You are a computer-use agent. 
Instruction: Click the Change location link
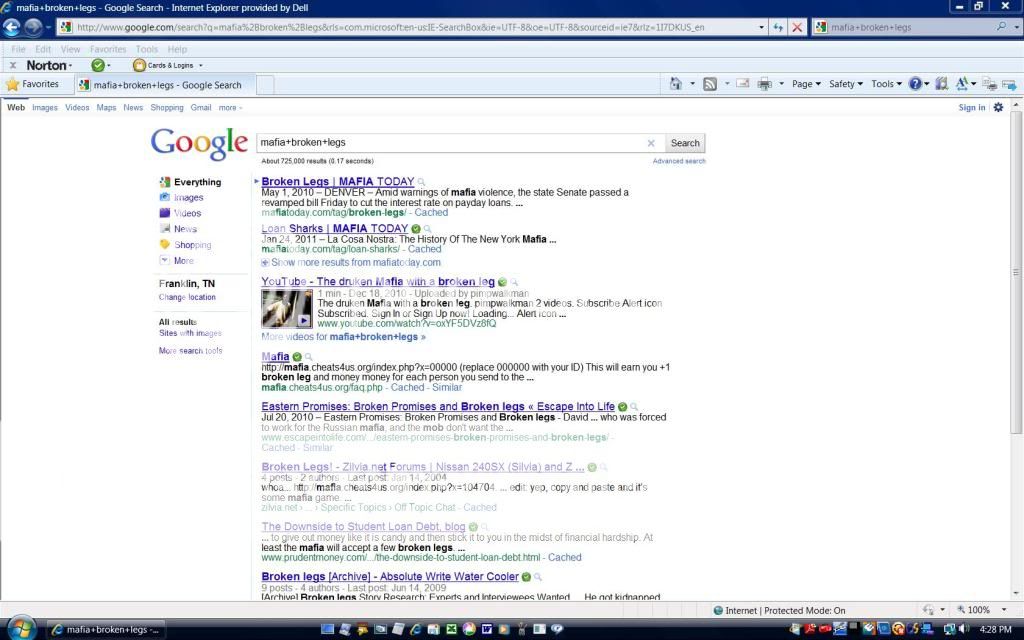pos(187,297)
